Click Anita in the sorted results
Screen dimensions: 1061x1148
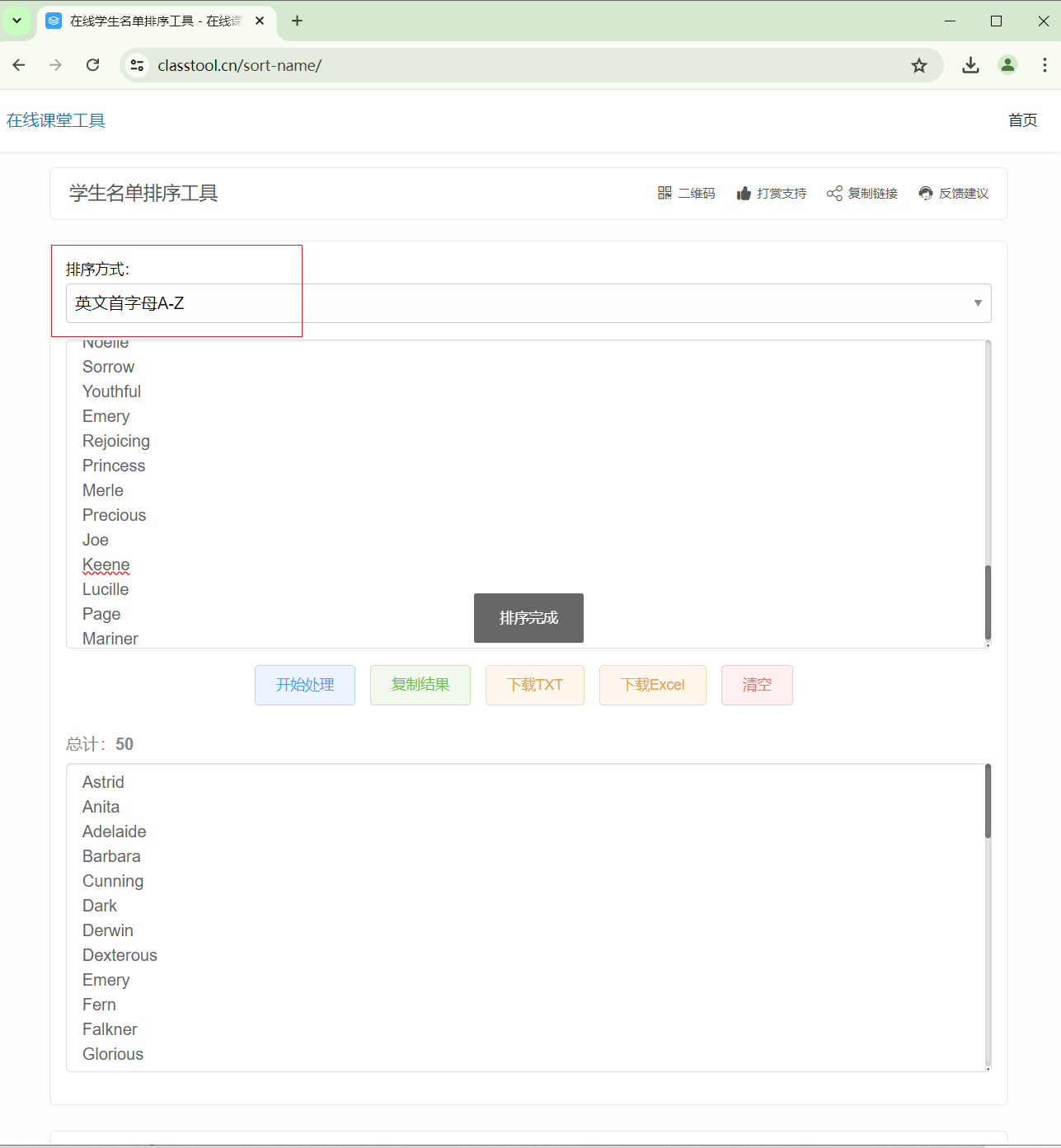point(101,807)
